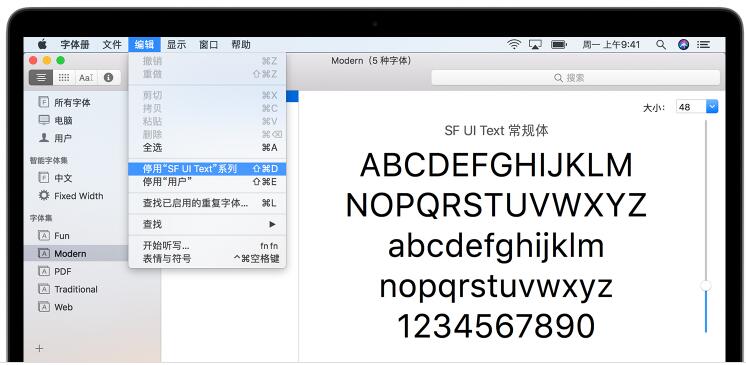Click the SF UI Text 常规体 heading

click(496, 130)
